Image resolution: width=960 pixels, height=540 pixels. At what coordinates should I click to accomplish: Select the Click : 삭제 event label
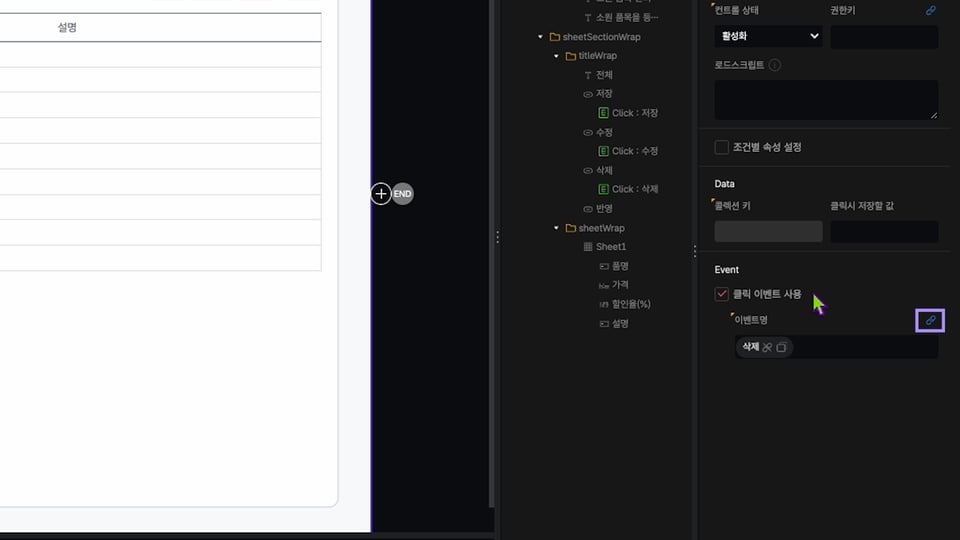pos(635,189)
